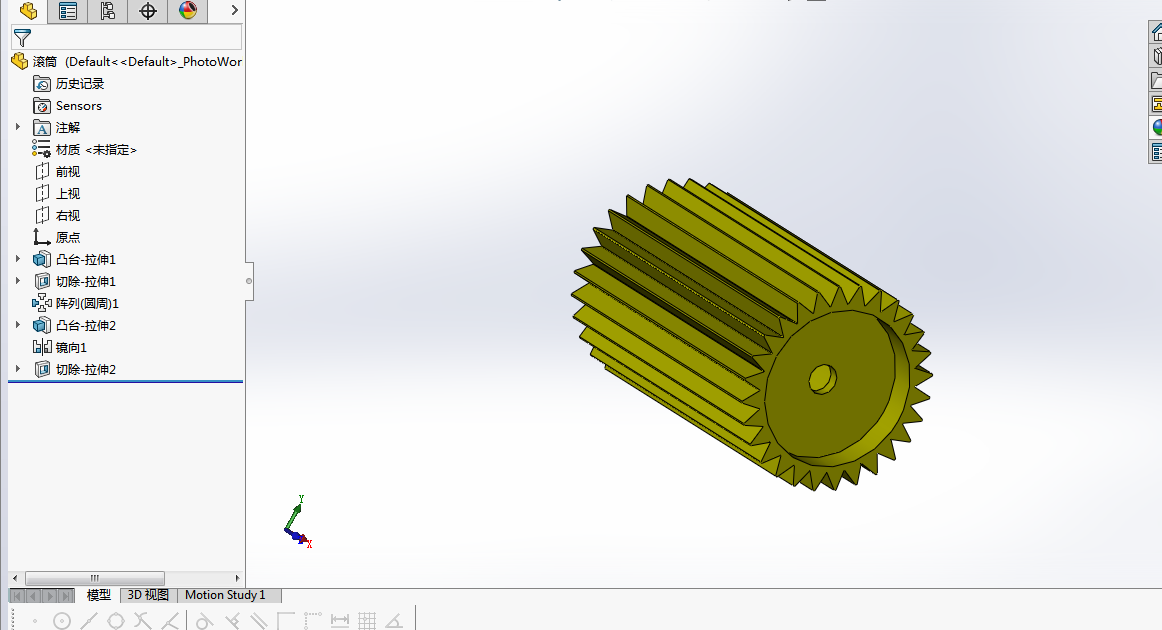1162x630 pixels.
Task: Select the 镜向1 mirror feature
Action: pyautogui.click(x=60, y=347)
